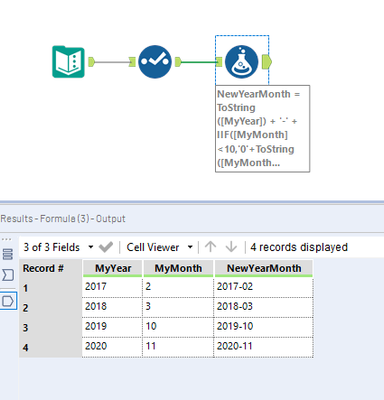Select the 2020 MyYear cell
384x400 pixels.
click(x=112, y=347)
